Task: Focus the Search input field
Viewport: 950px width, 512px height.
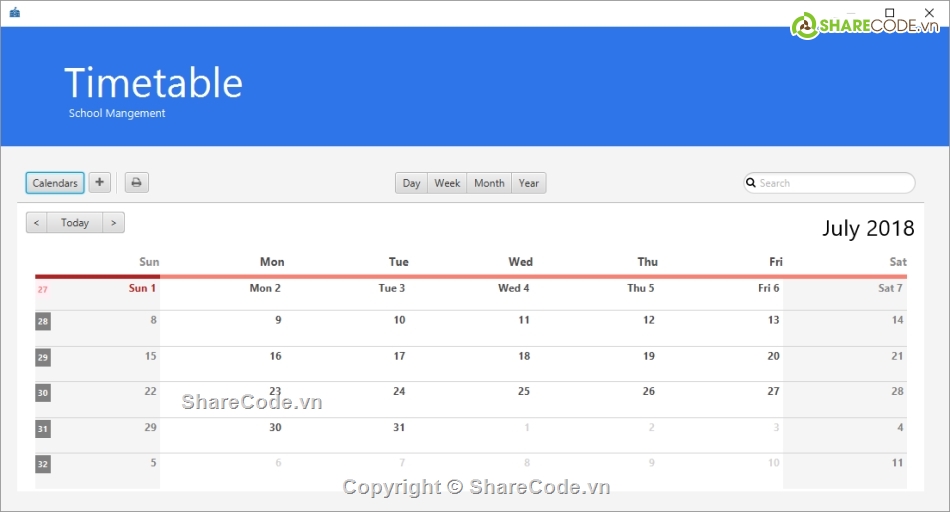Action: (833, 183)
